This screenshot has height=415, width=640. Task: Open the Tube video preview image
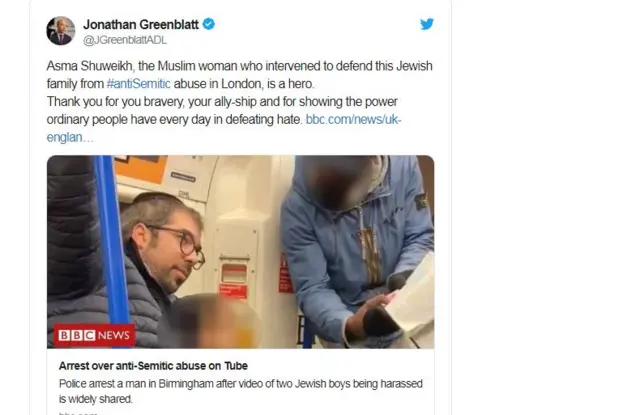coord(240,252)
